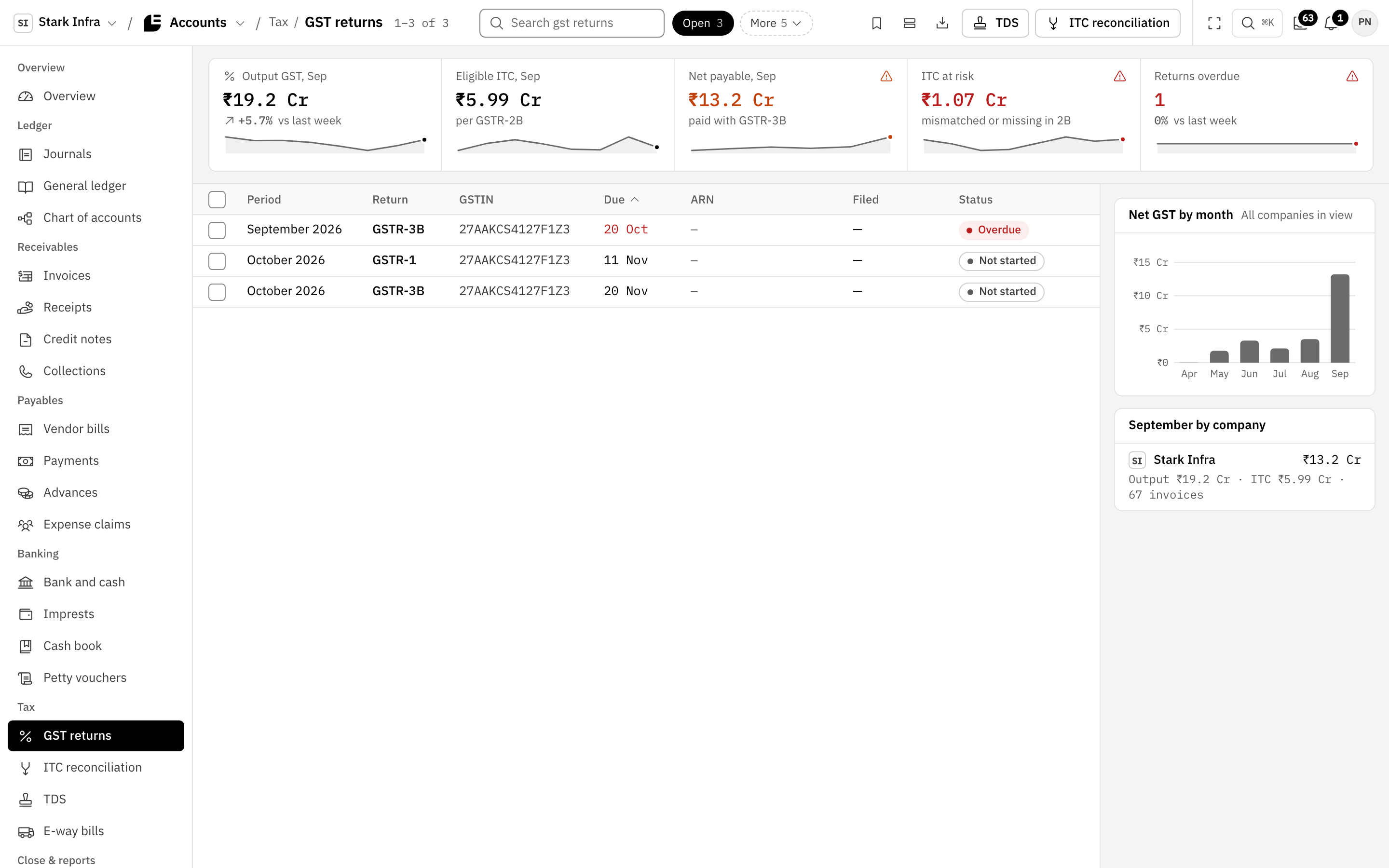Open ITC reconciliation in the sidebar
The image size is (1389, 868).
96,768
